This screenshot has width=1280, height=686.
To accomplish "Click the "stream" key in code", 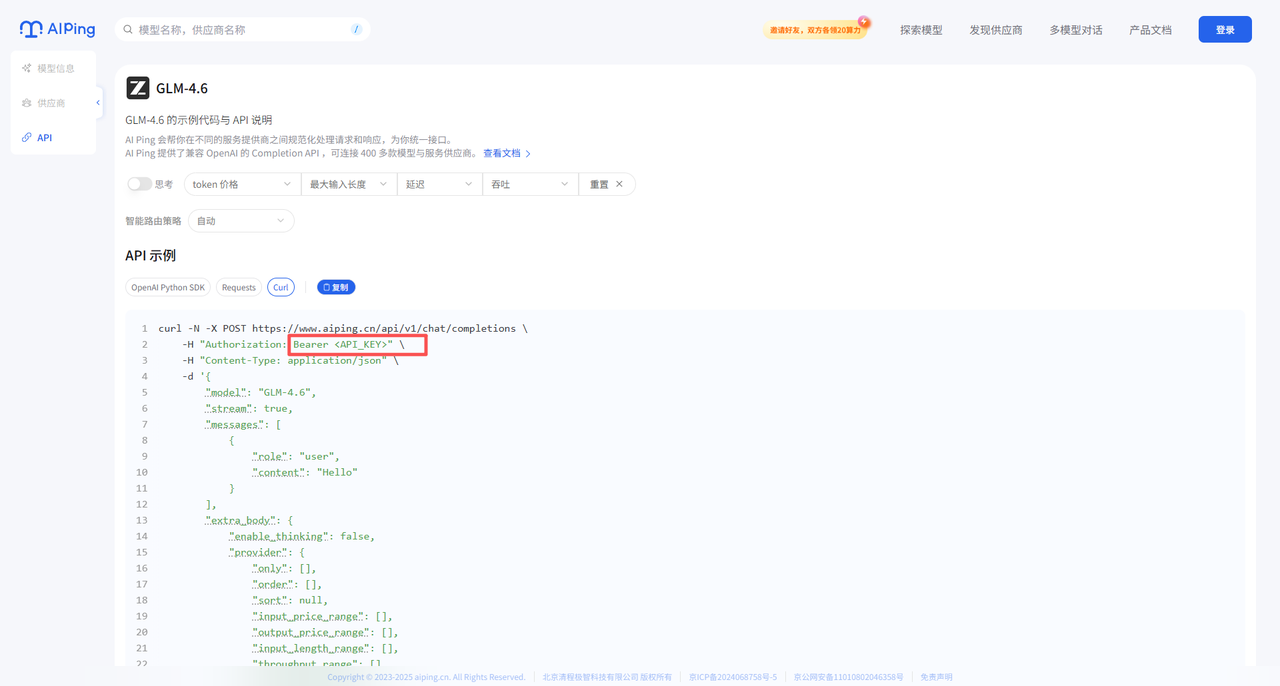I will 228,408.
